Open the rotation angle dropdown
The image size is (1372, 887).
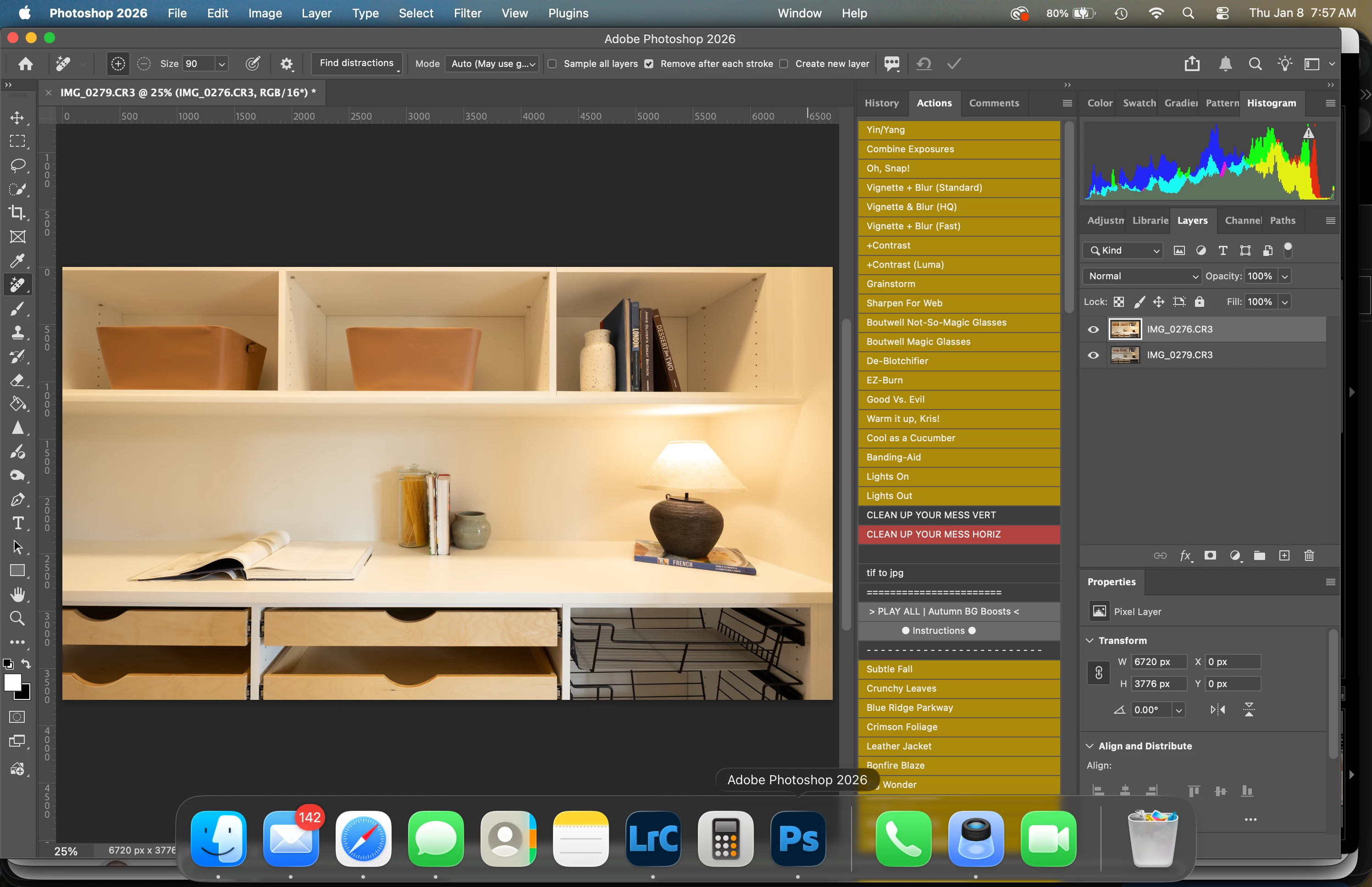pyautogui.click(x=1178, y=710)
